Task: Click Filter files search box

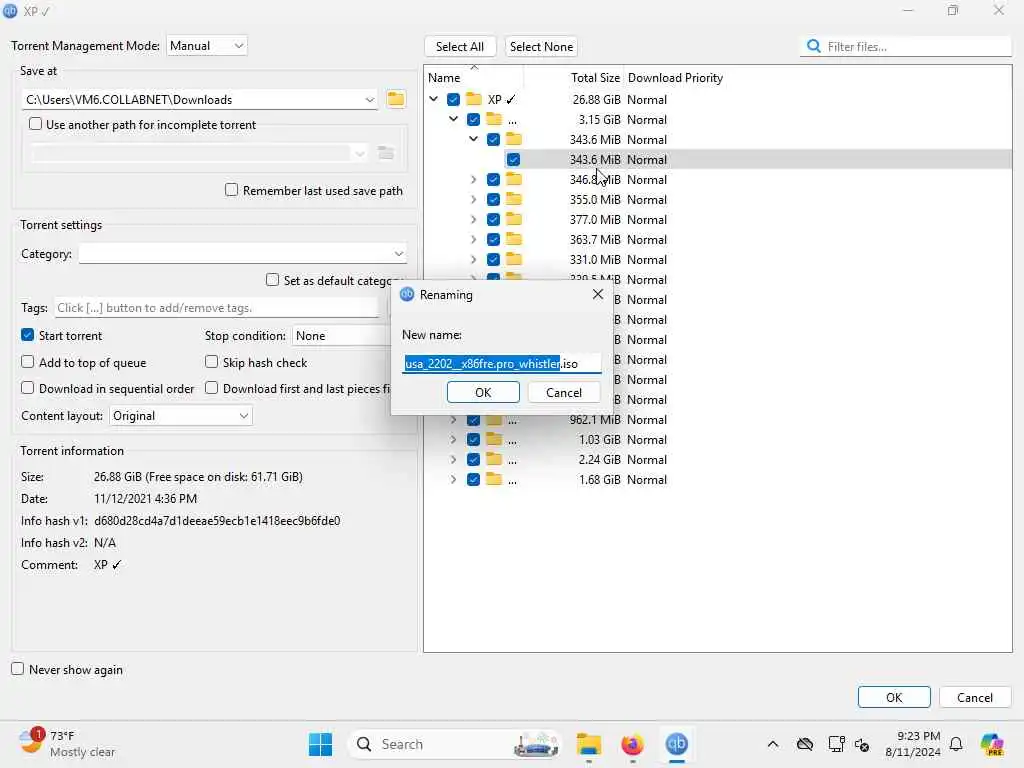Action: click(905, 46)
